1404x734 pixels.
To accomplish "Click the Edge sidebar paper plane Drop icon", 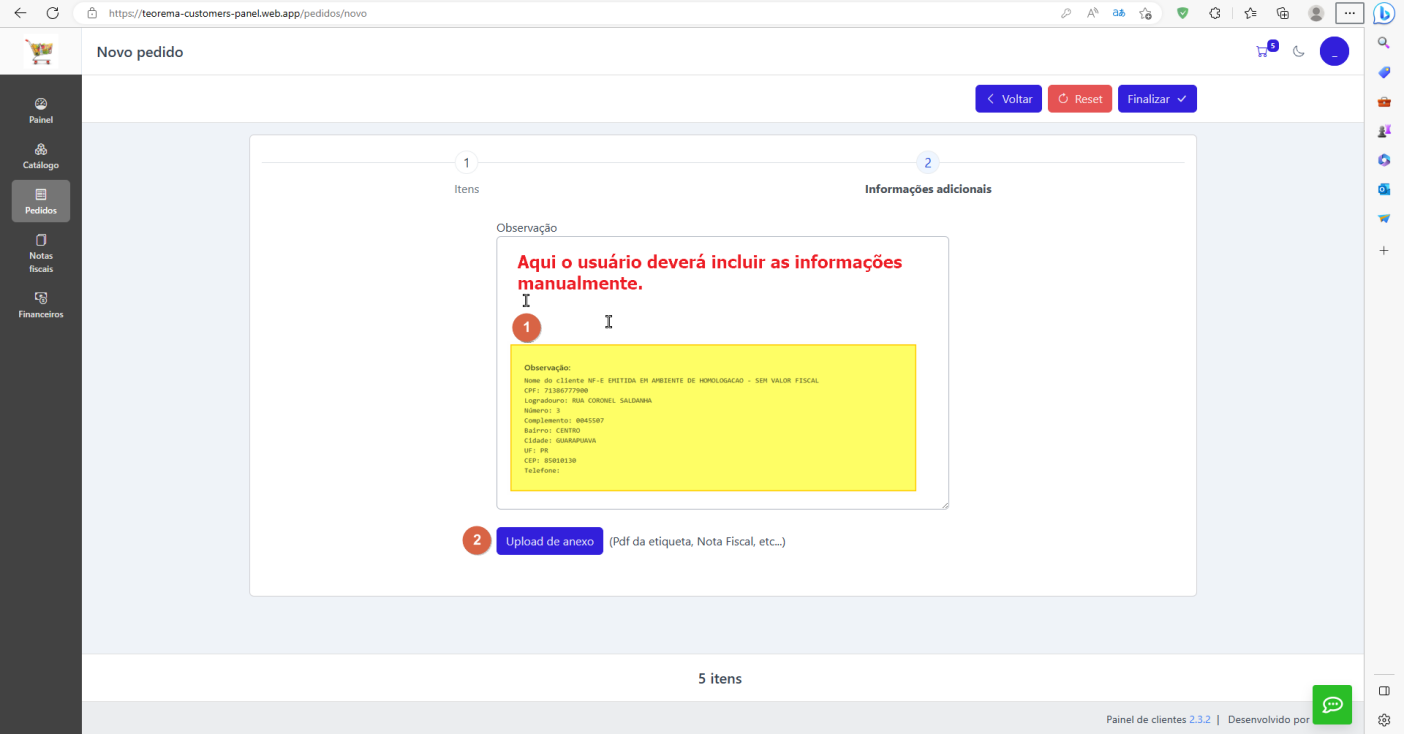I will [1384, 218].
